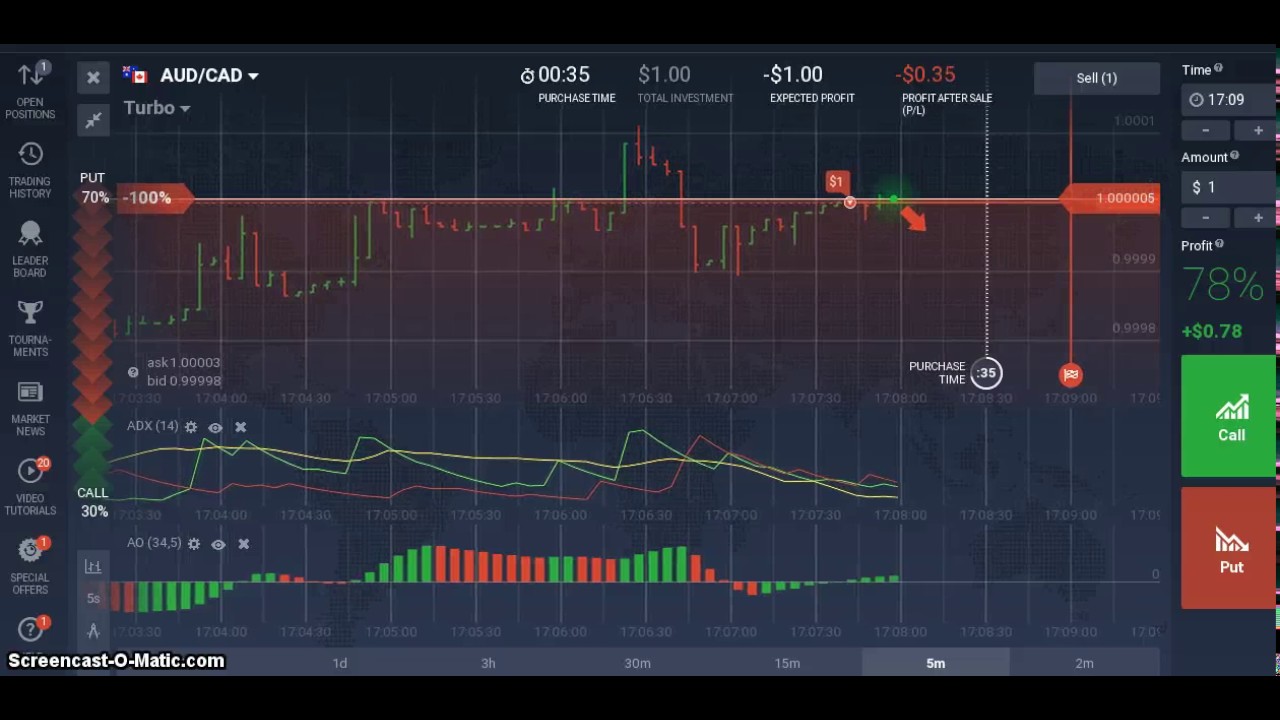Remove the ADX (14) indicator
The height and width of the screenshot is (720, 1280).
[240, 427]
